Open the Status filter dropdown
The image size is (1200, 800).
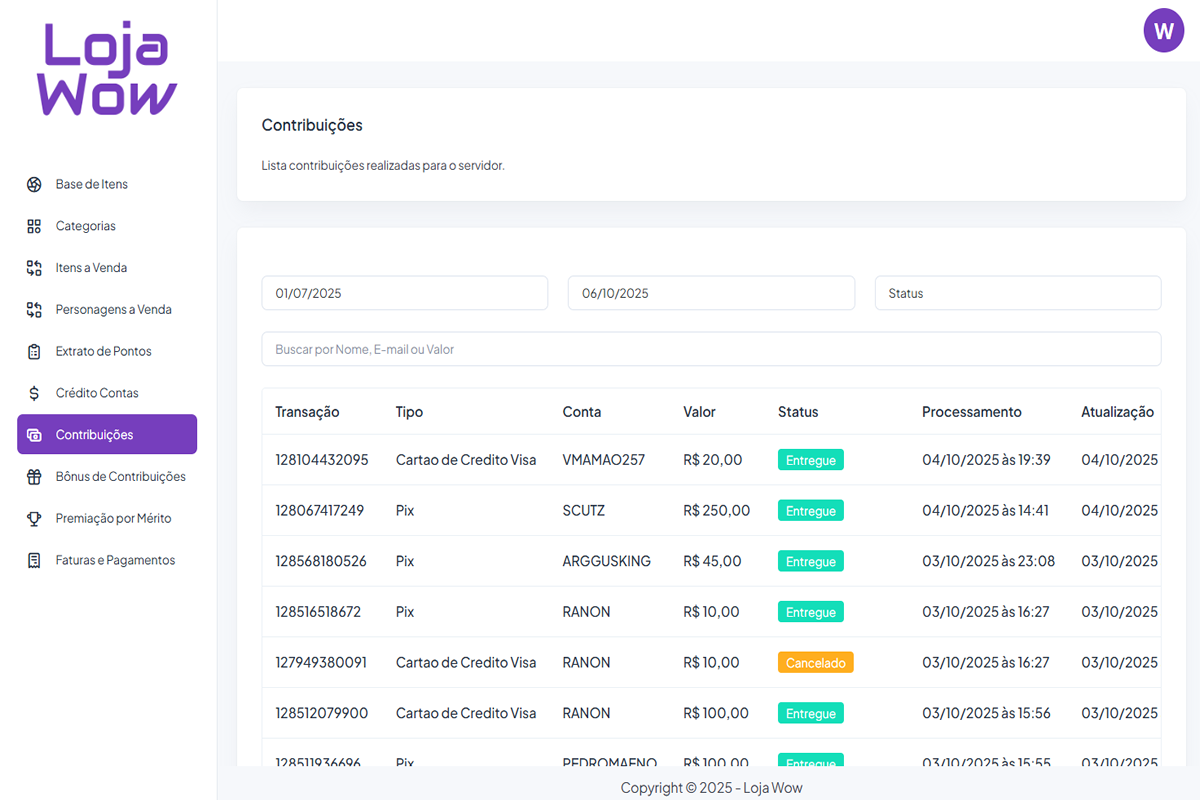tap(1017, 293)
